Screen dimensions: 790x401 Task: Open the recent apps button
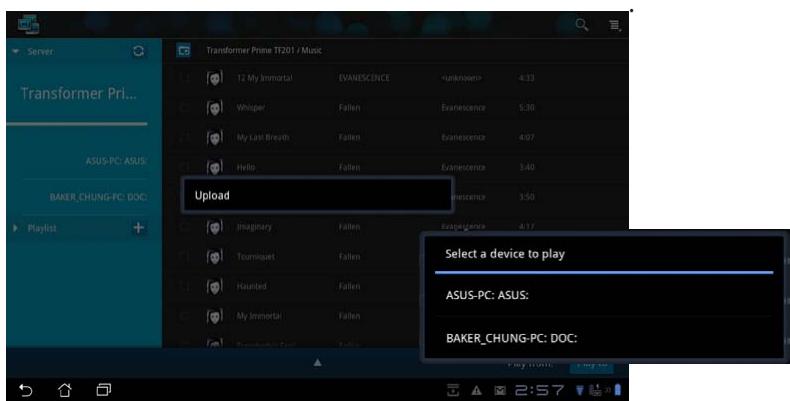click(x=104, y=389)
